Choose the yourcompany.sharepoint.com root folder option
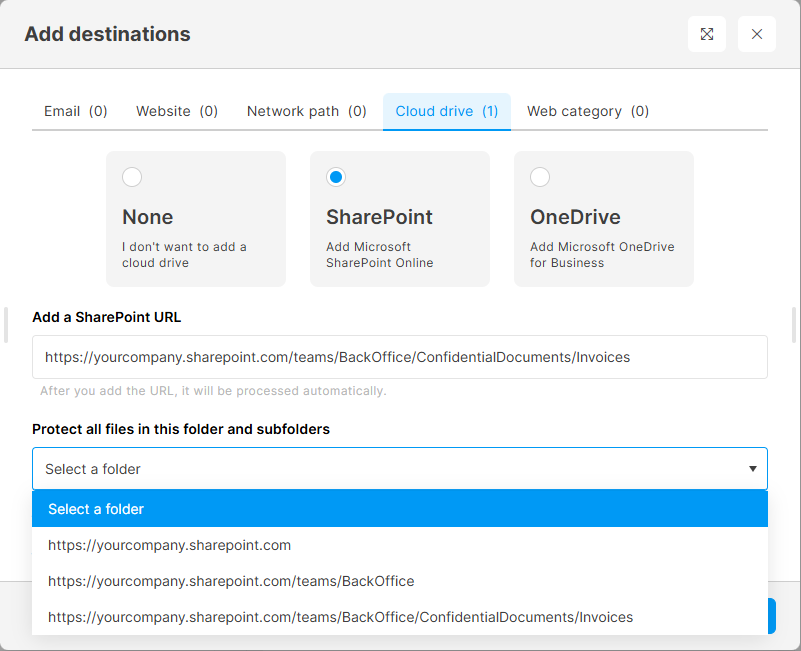 [400, 545]
